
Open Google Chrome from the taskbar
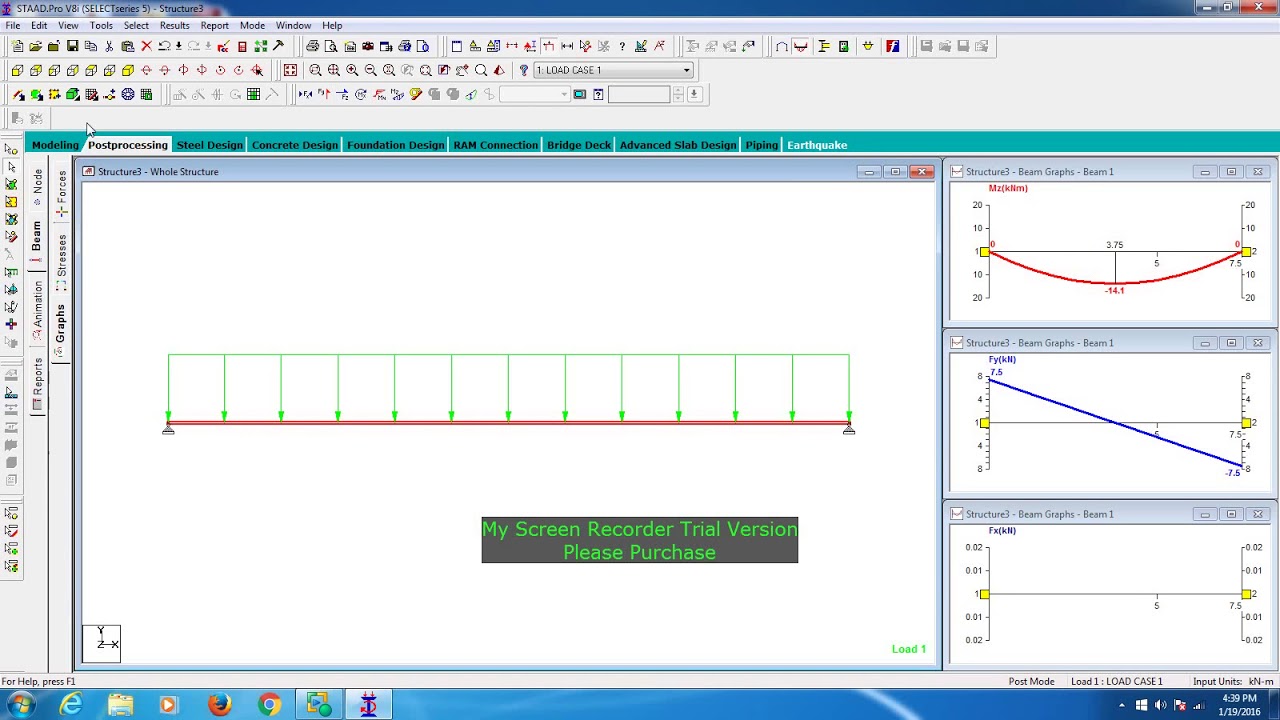pos(269,705)
